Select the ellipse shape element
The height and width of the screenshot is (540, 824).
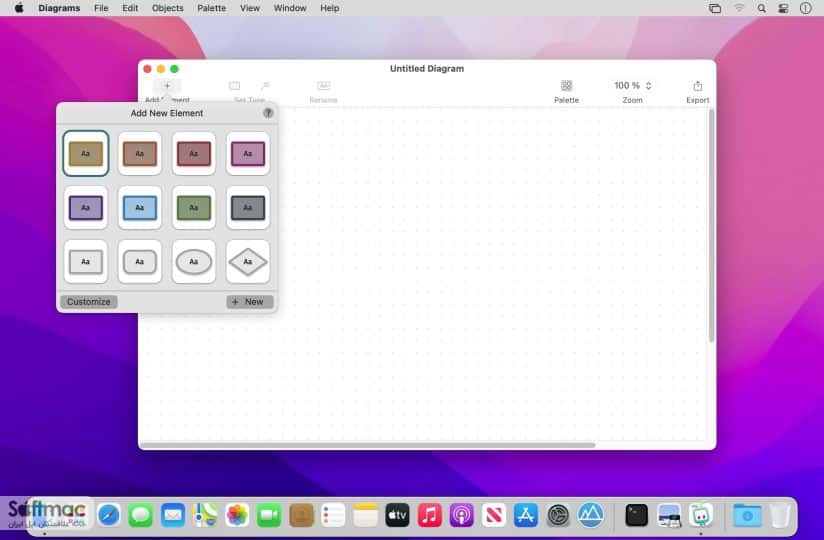point(194,262)
